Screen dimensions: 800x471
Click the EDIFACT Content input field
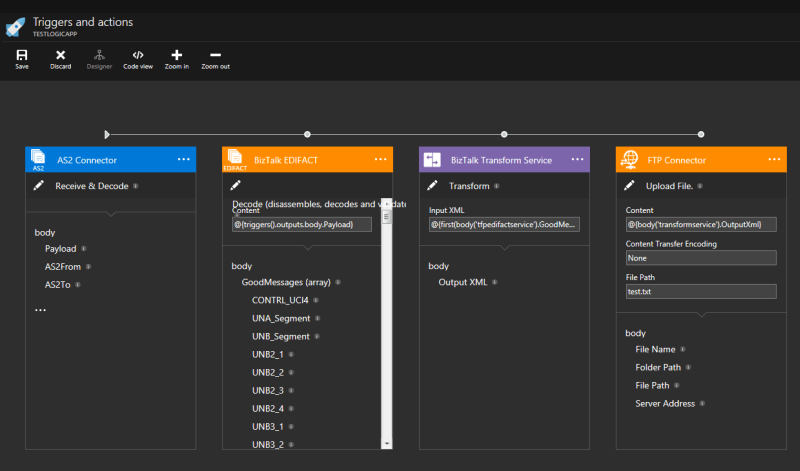pos(302,225)
